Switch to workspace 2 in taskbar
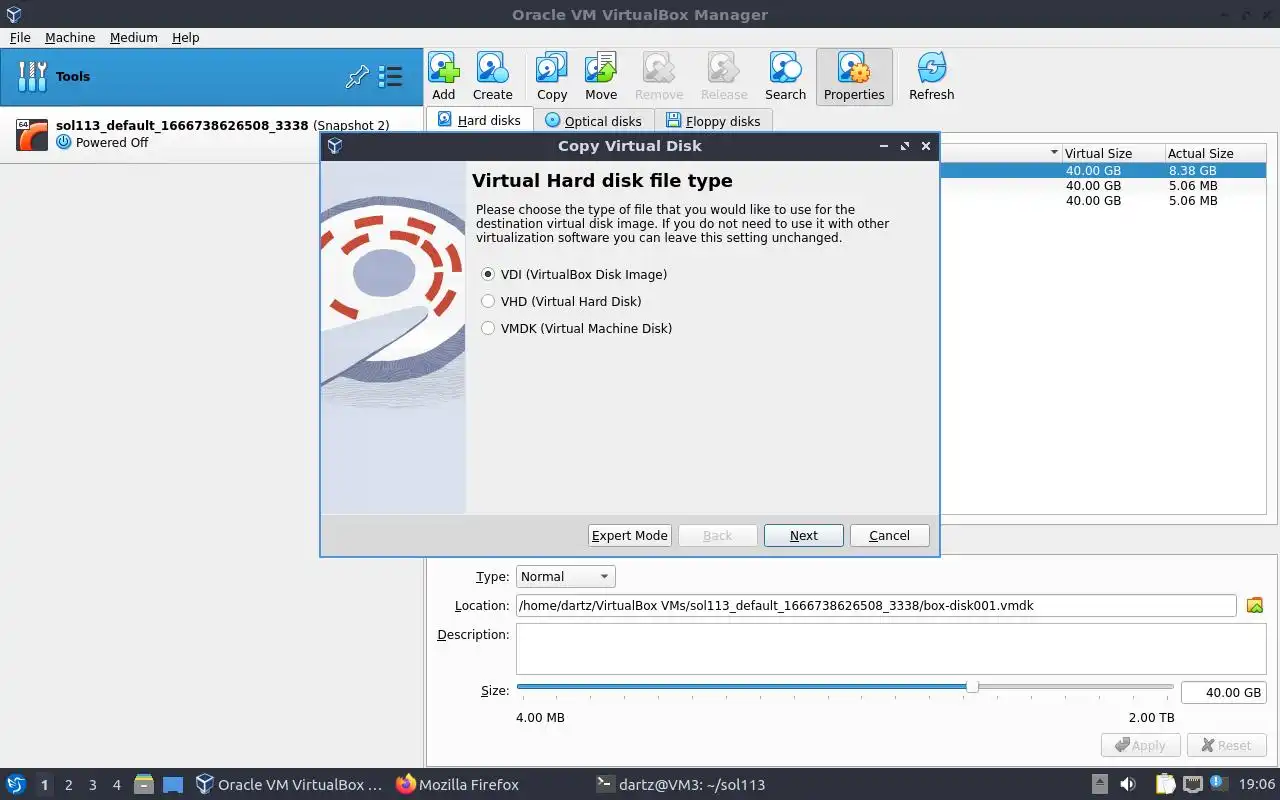 point(69,784)
